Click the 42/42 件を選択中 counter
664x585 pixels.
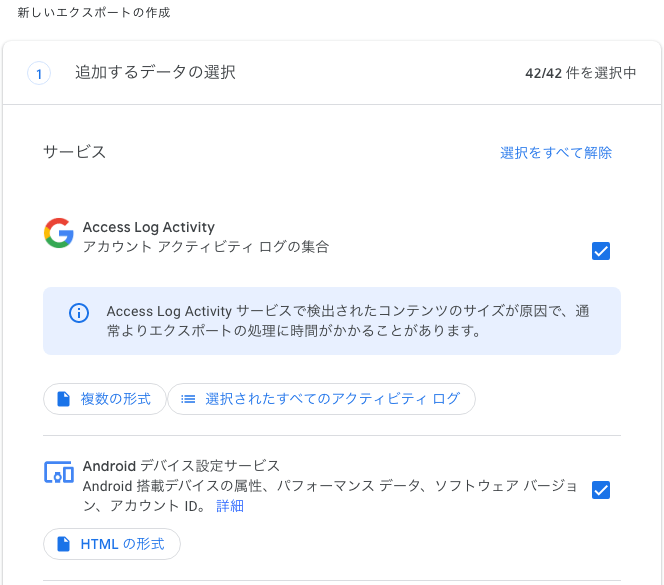click(x=581, y=73)
